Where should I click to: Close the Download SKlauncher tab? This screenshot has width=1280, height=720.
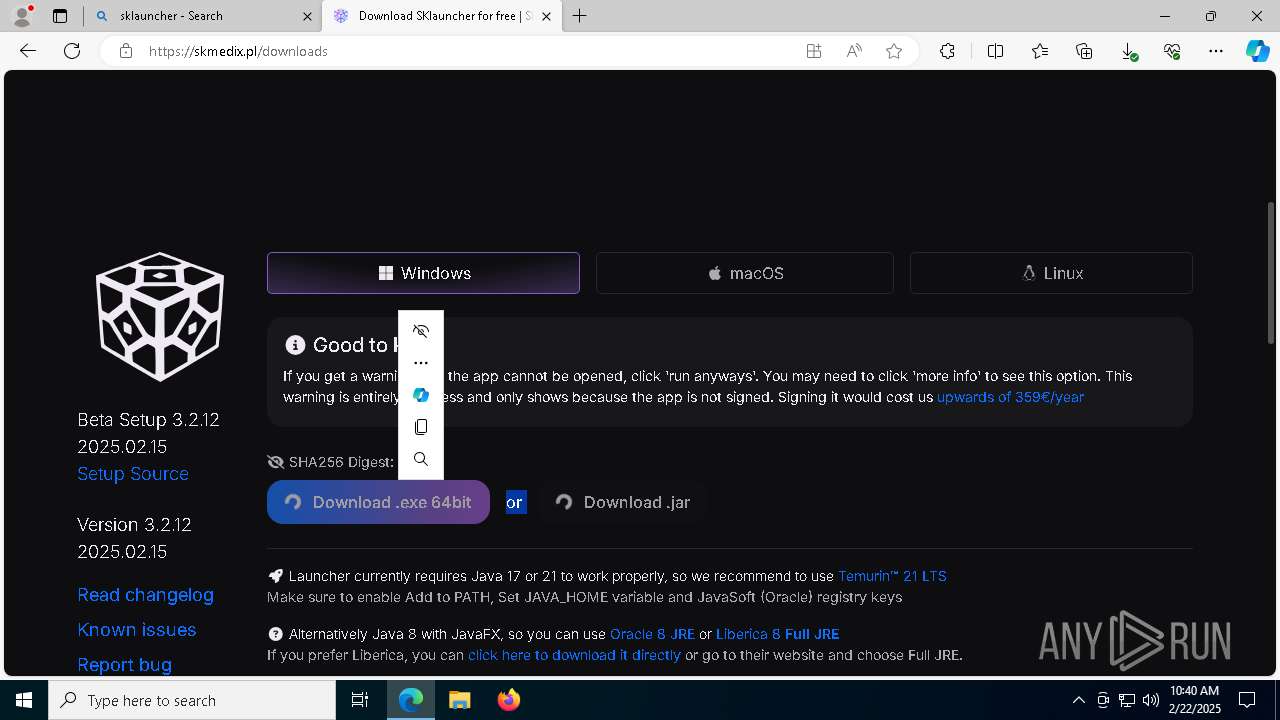546,16
